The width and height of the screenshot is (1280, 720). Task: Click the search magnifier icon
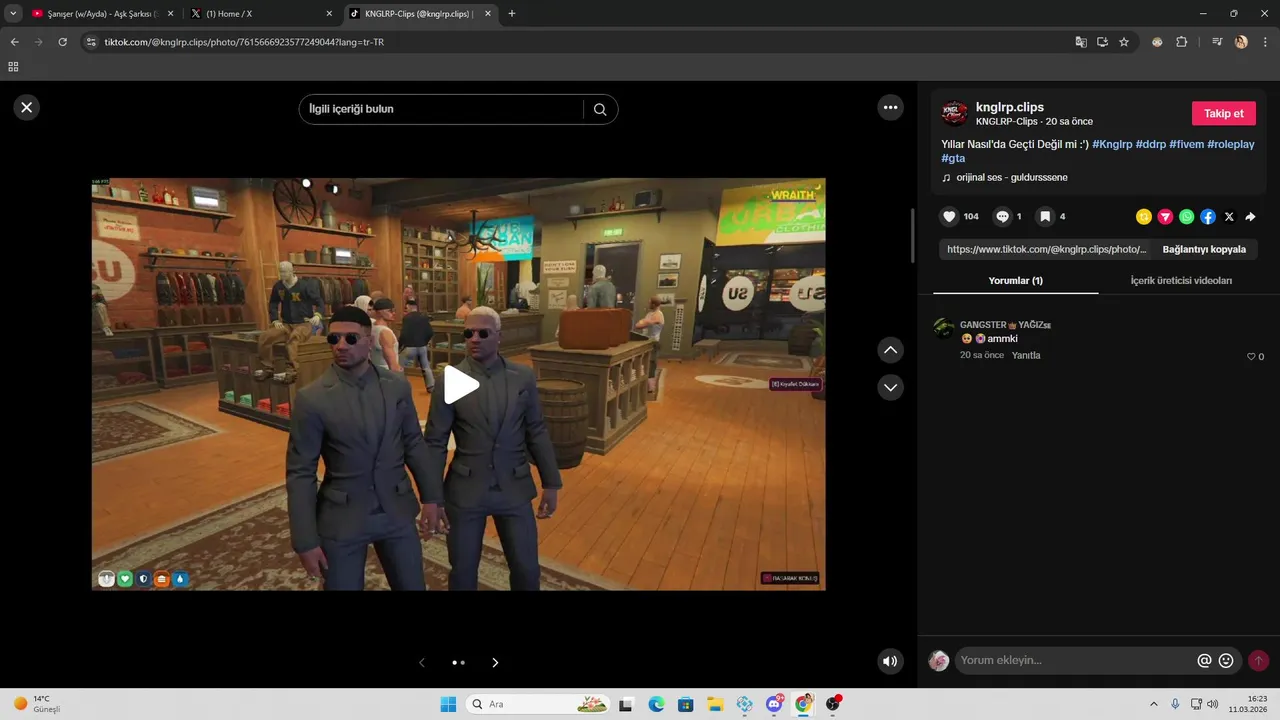click(600, 109)
